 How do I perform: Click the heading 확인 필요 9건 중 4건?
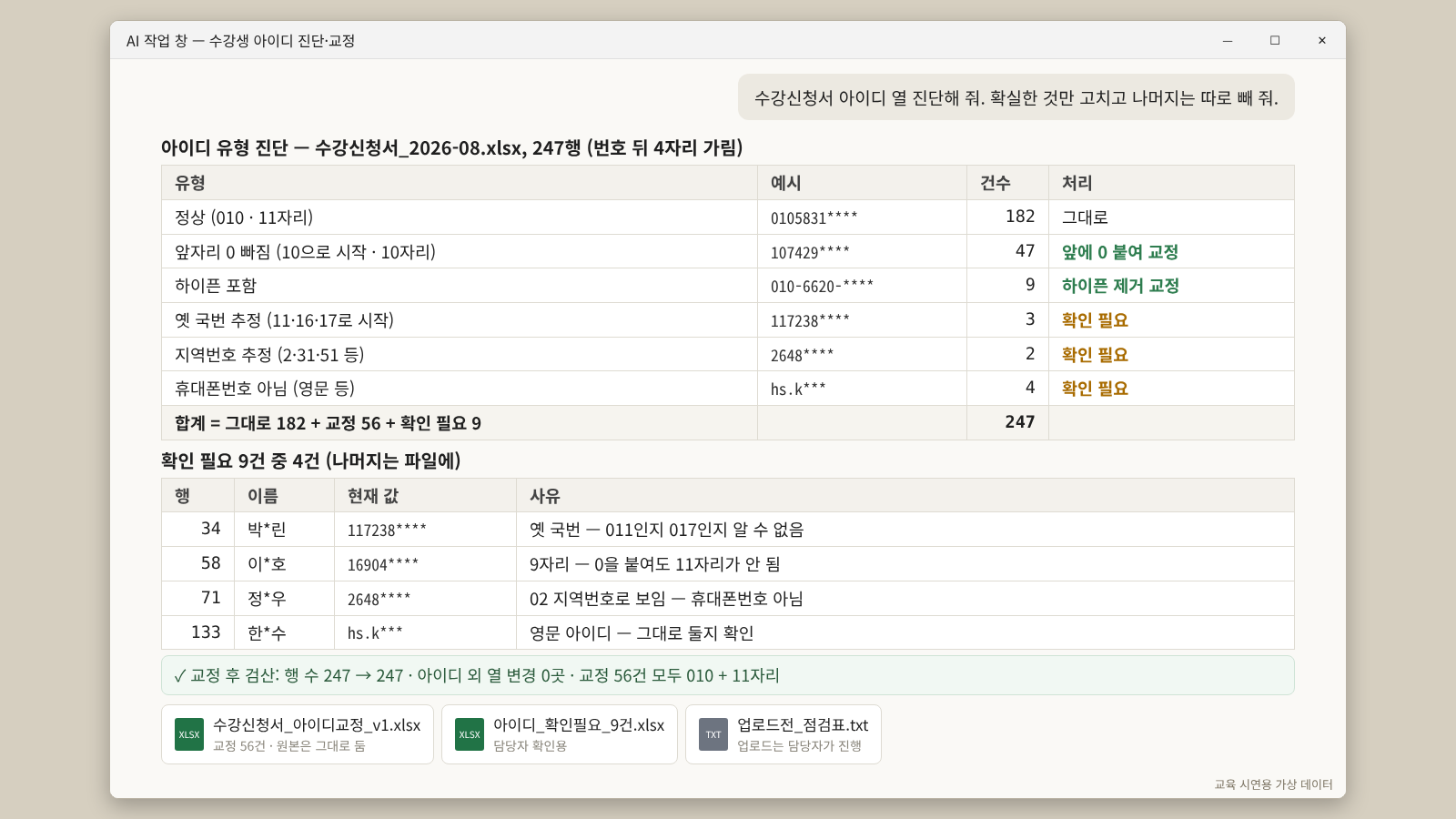(x=311, y=461)
